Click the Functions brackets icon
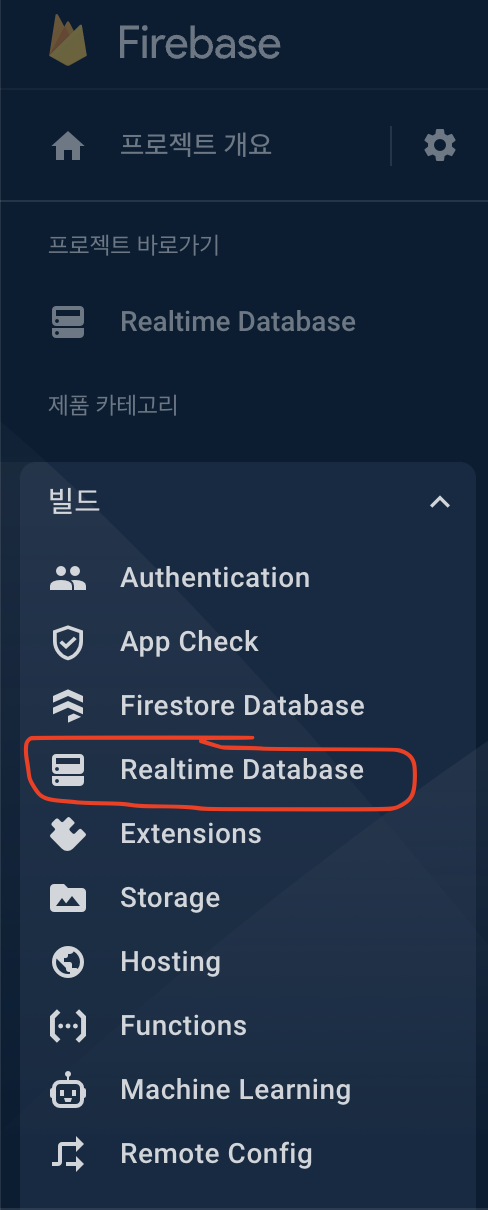The image size is (488, 1210). tap(68, 1026)
